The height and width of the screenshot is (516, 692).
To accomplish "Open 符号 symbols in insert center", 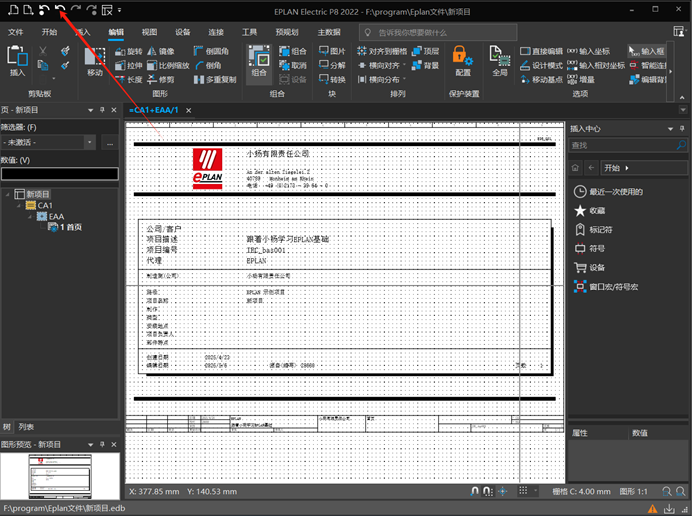I will (x=590, y=249).
